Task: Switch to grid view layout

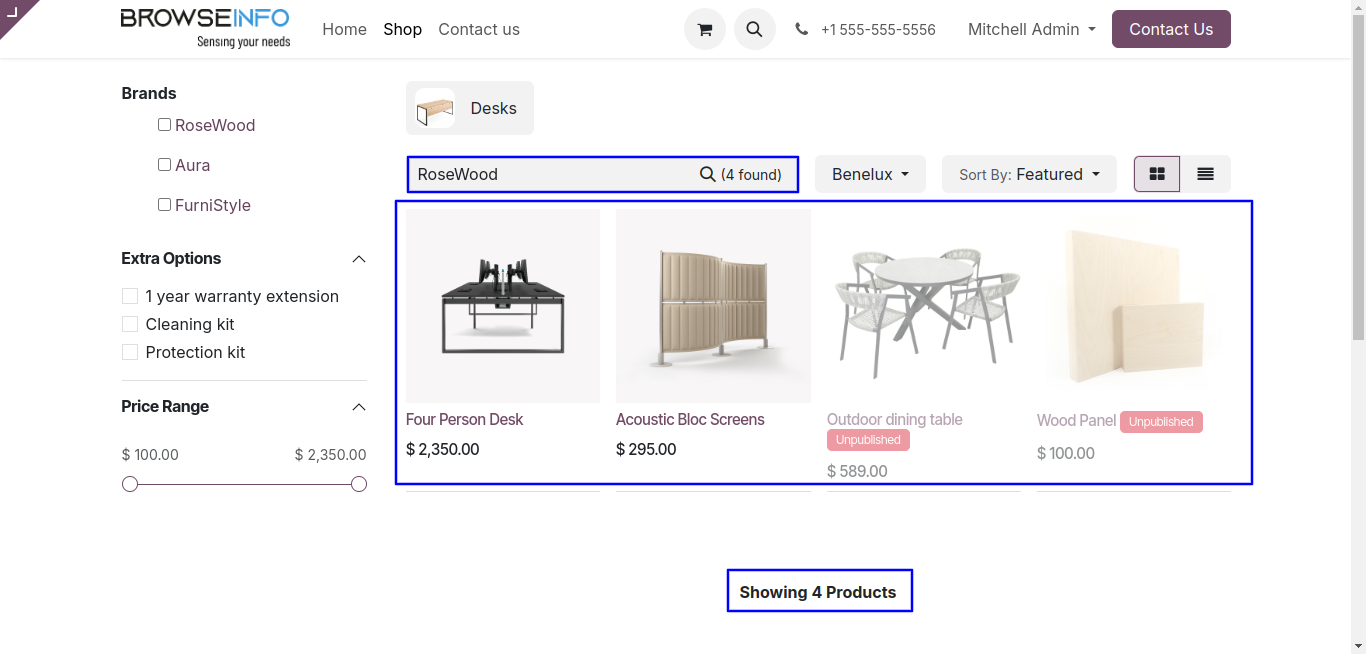Action: (1157, 174)
